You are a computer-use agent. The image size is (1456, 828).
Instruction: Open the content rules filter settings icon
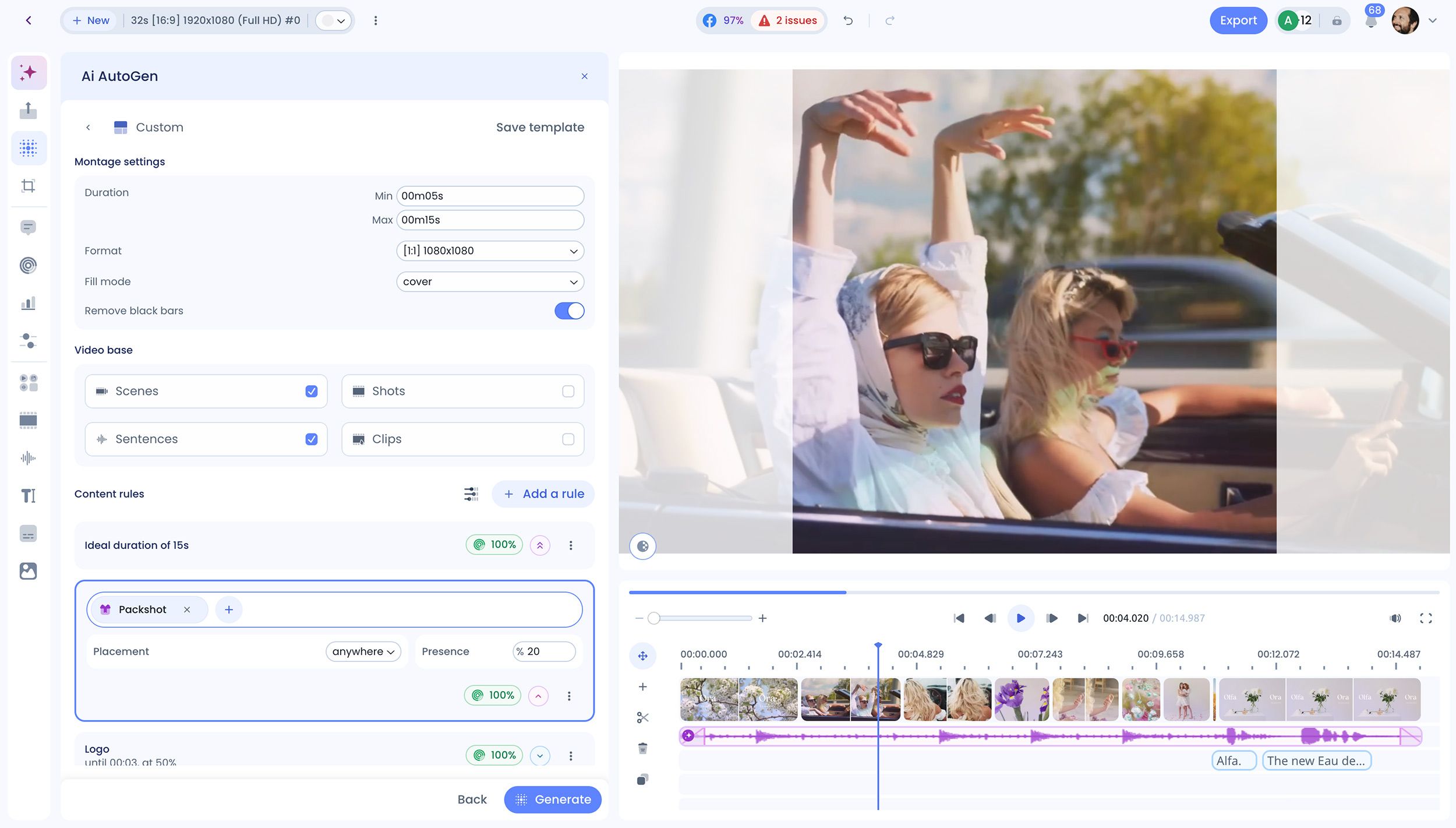tap(471, 494)
